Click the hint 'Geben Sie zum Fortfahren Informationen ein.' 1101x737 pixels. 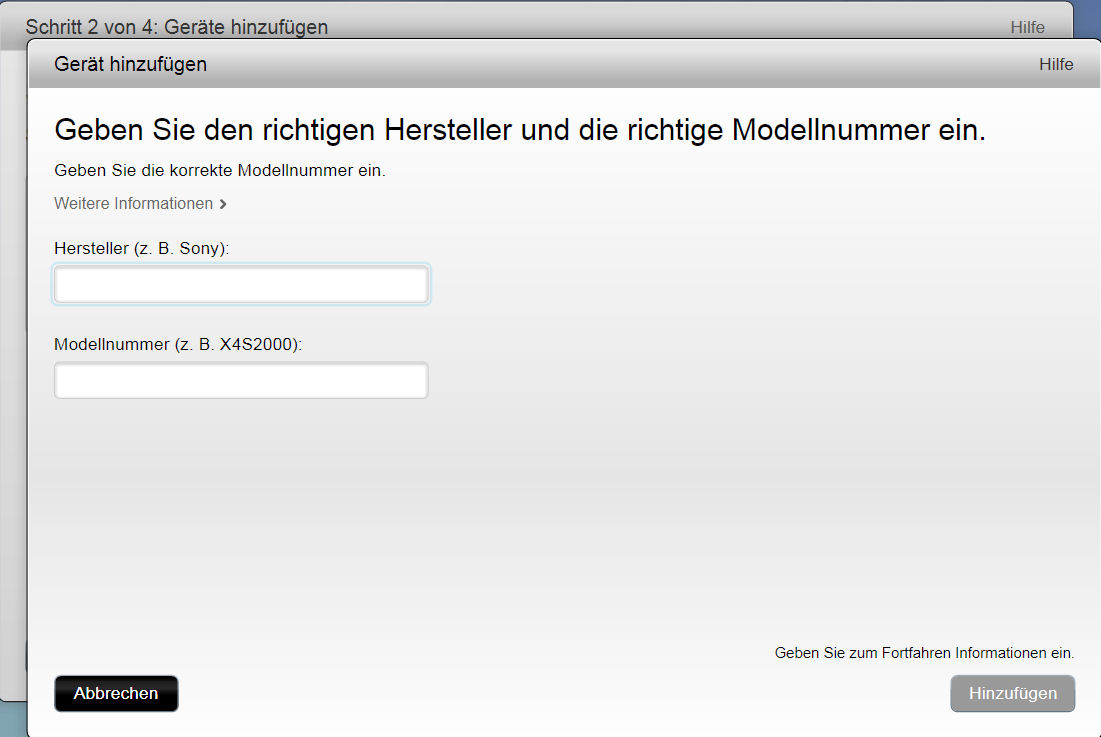(924, 653)
